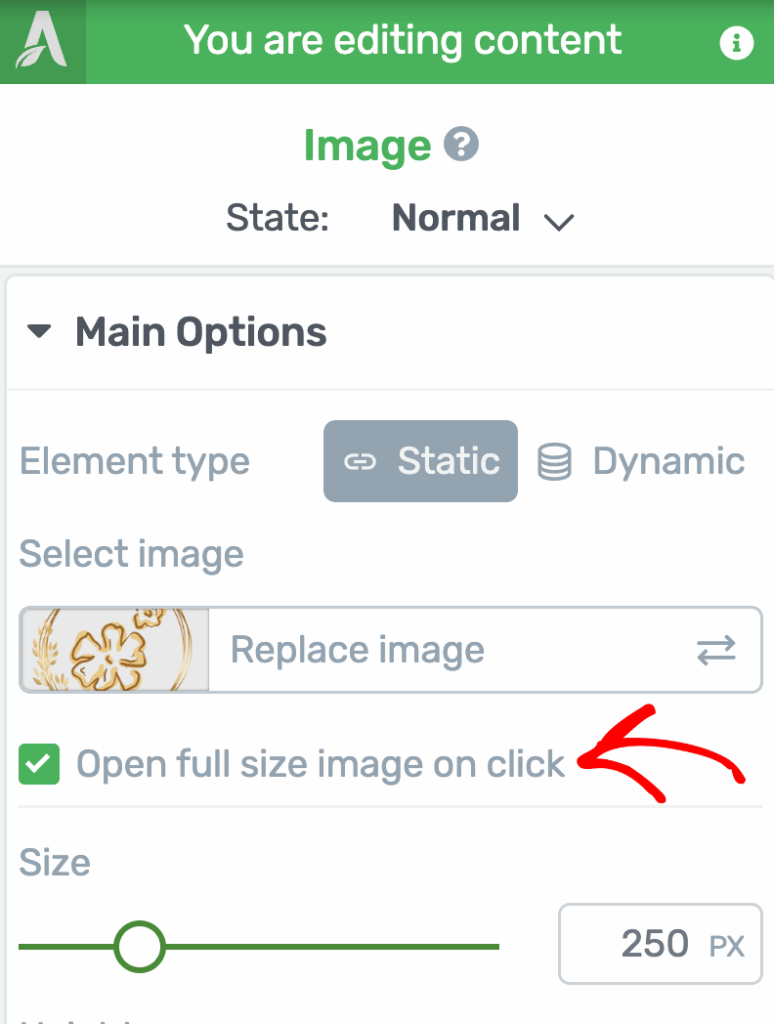Click the PX unit label
The width and height of the screenshot is (774, 1024).
tap(727, 946)
